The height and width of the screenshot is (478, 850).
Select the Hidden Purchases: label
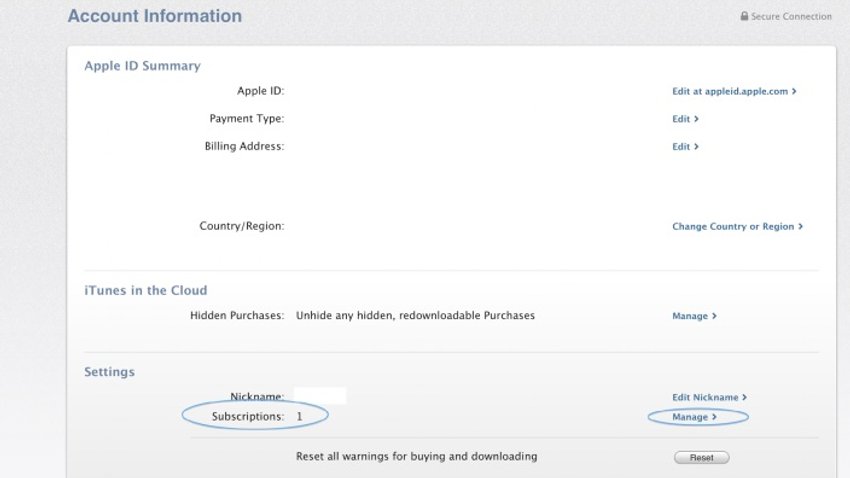pyautogui.click(x=237, y=315)
